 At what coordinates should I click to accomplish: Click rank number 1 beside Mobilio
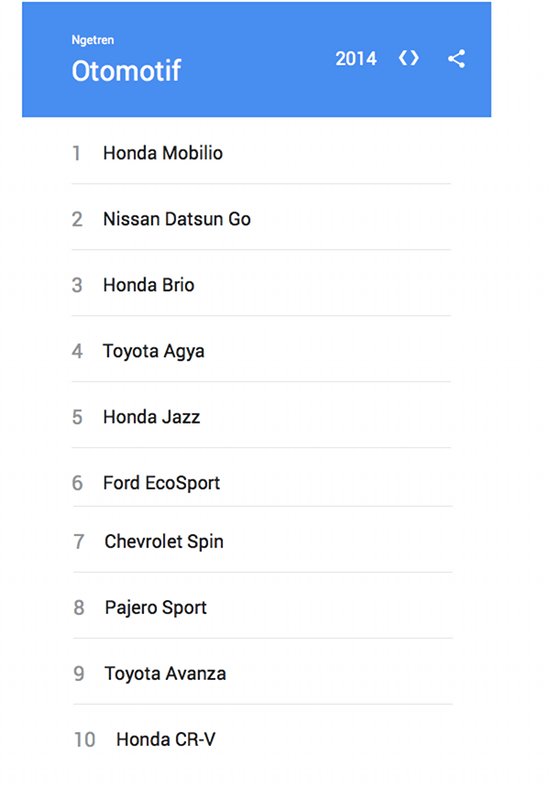tap(76, 153)
